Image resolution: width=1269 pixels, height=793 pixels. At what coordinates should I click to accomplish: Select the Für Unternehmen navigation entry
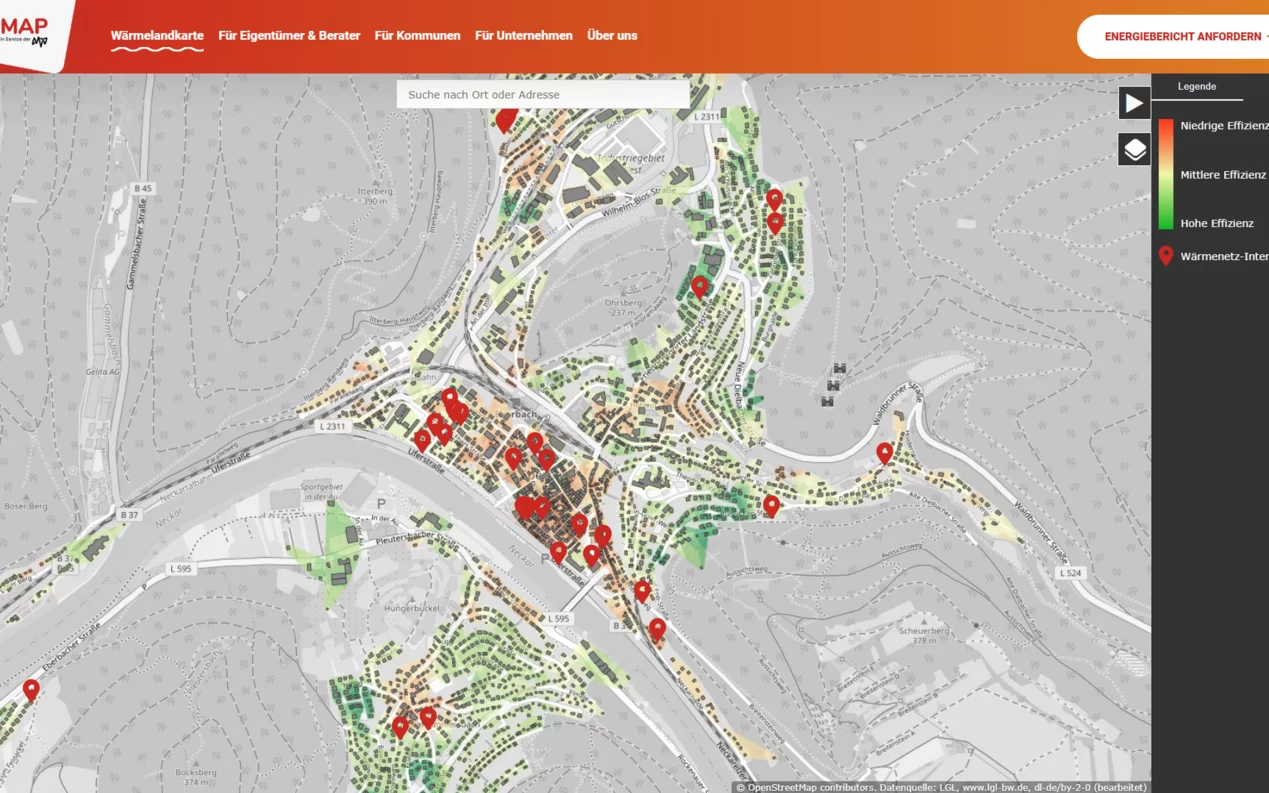pyautogui.click(x=523, y=36)
